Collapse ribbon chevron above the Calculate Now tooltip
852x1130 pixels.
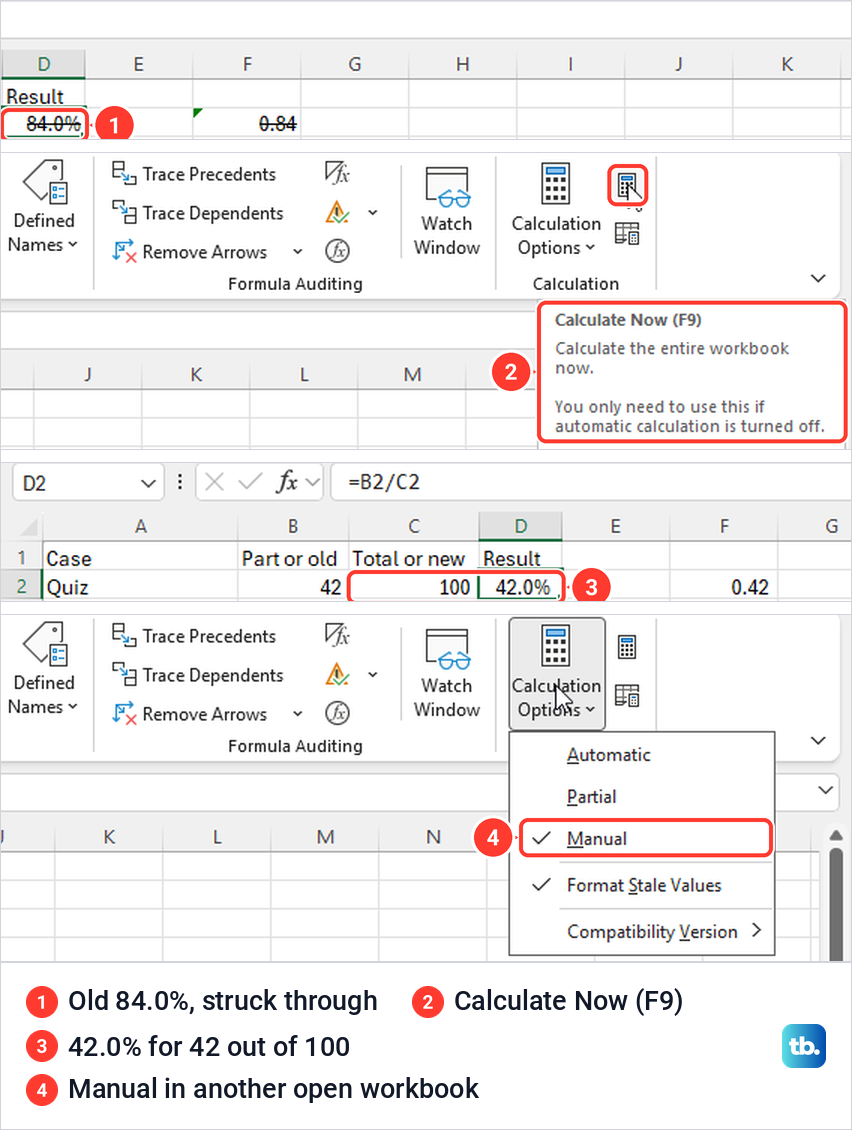818,278
